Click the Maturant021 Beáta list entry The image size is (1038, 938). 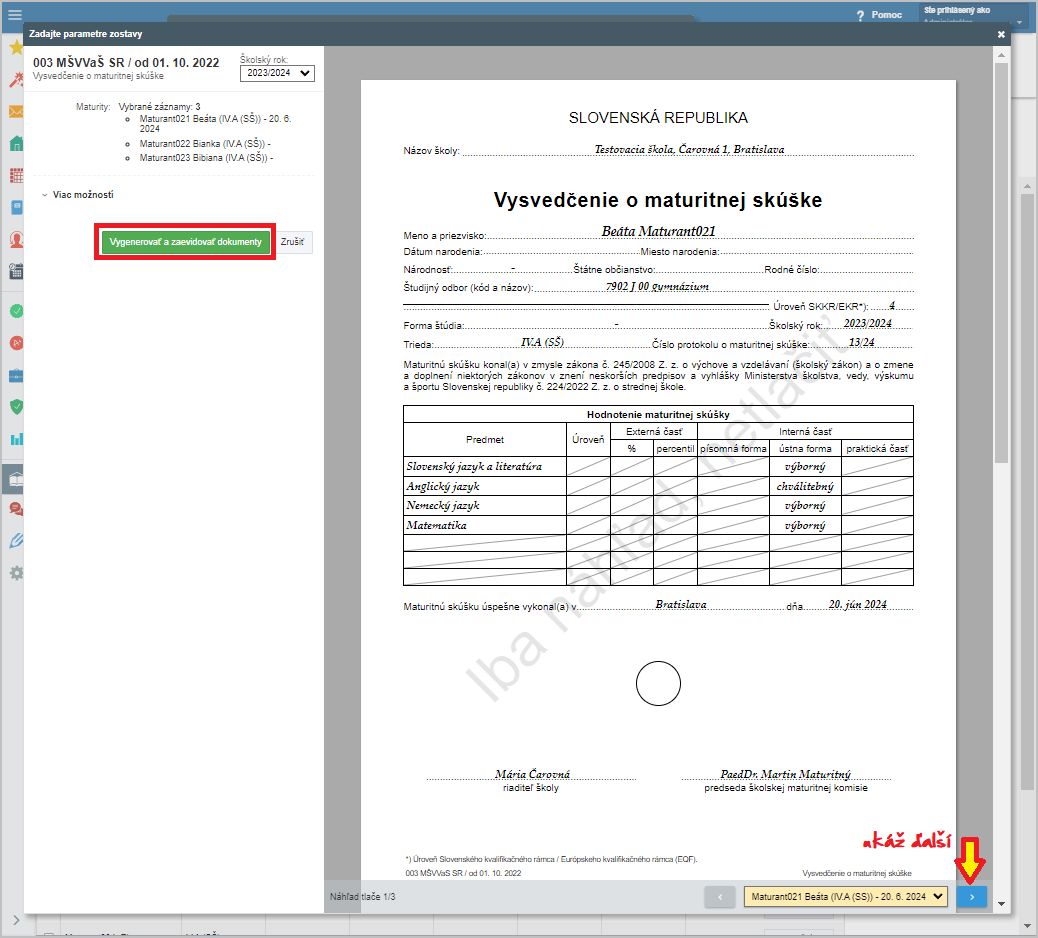click(x=215, y=124)
